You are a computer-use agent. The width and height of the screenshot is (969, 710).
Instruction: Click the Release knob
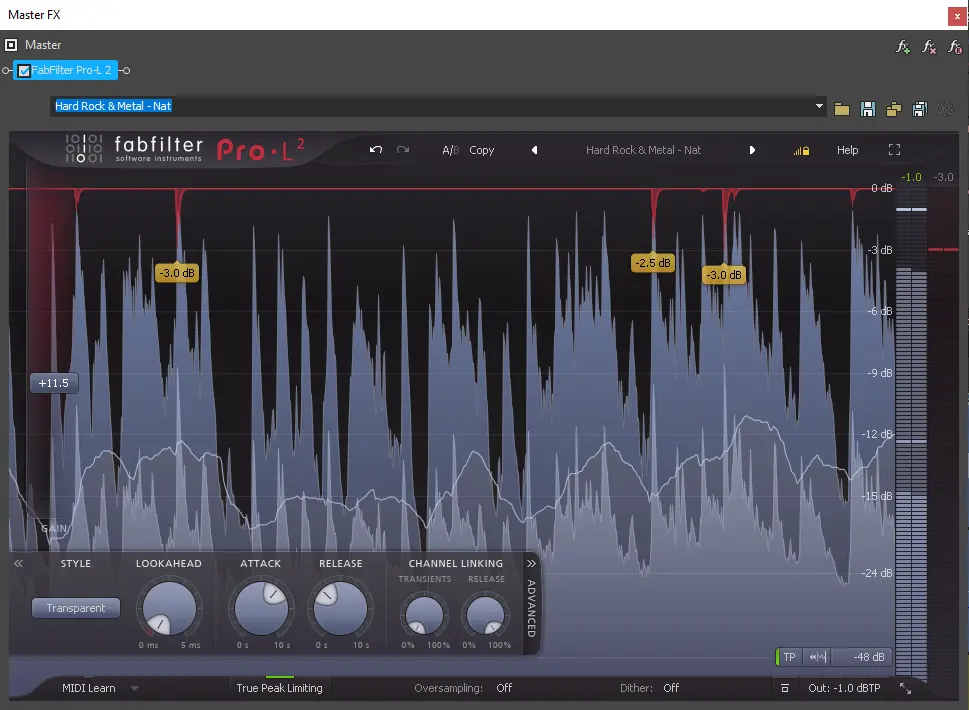[x=340, y=608]
